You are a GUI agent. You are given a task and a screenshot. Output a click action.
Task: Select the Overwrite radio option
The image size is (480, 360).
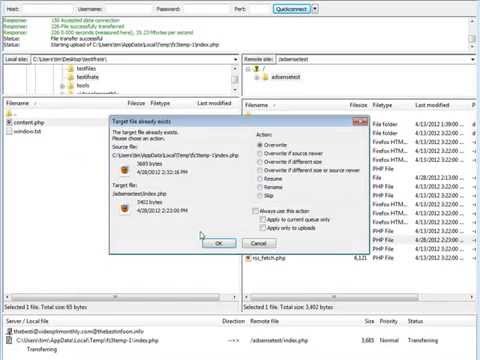[x=260, y=145]
